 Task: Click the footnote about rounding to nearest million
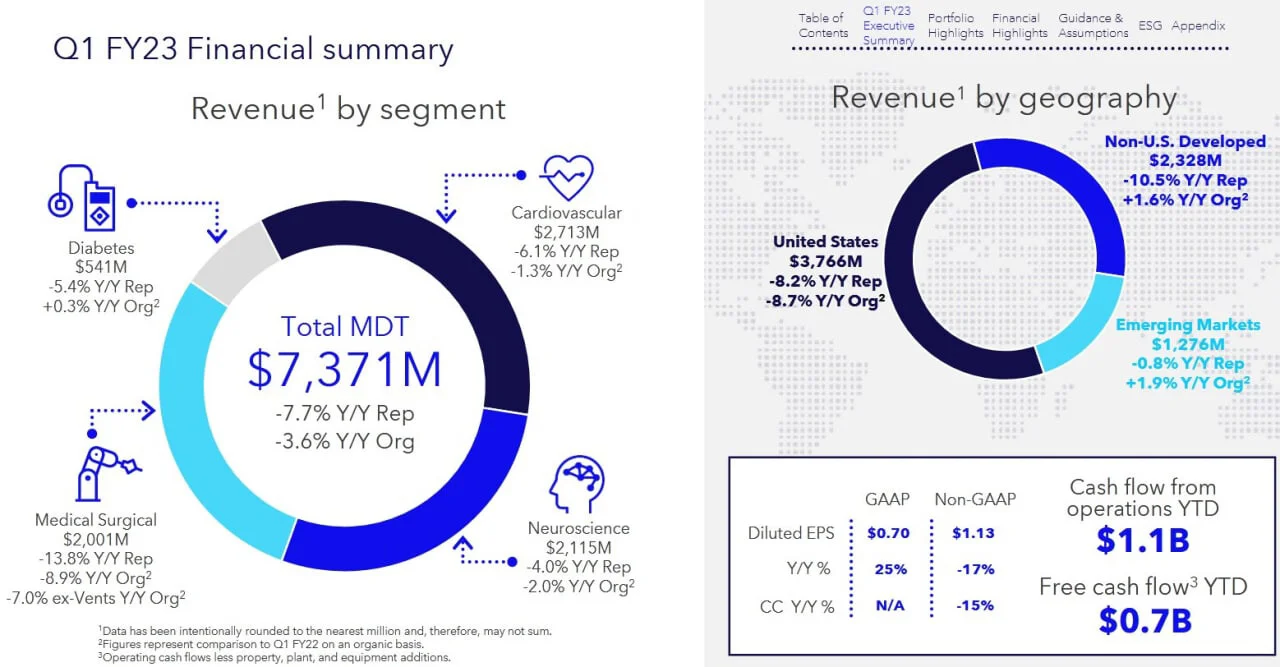pos(324,631)
